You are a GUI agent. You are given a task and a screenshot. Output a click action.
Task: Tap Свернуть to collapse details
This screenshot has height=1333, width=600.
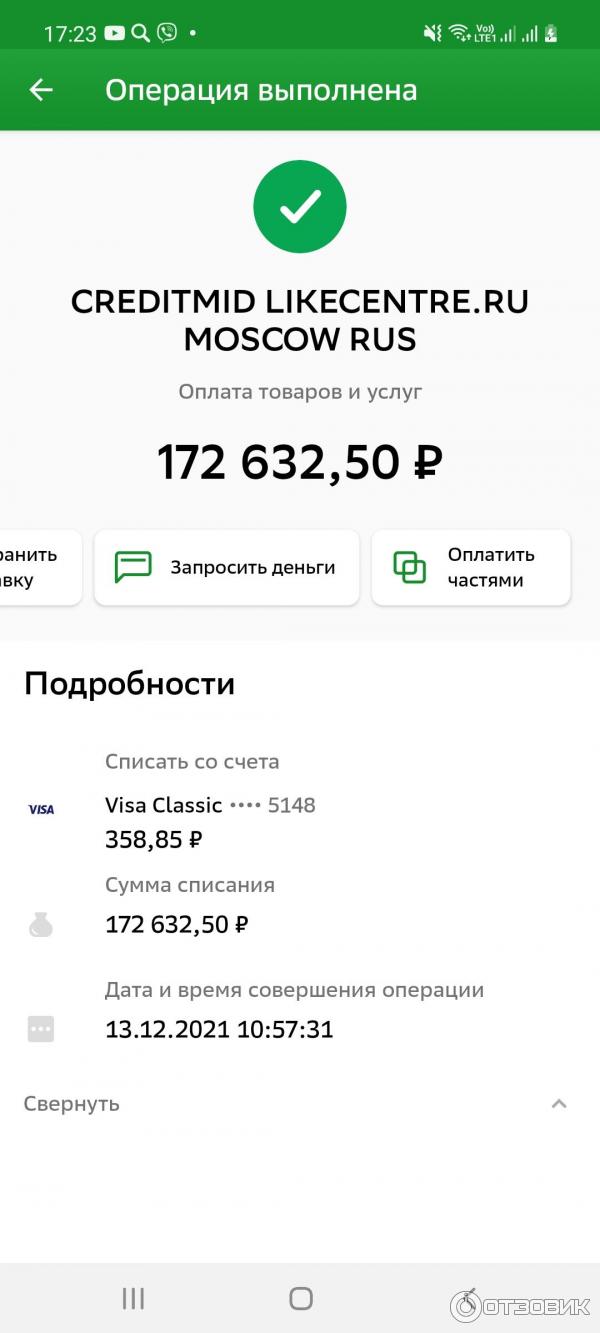[x=72, y=1104]
